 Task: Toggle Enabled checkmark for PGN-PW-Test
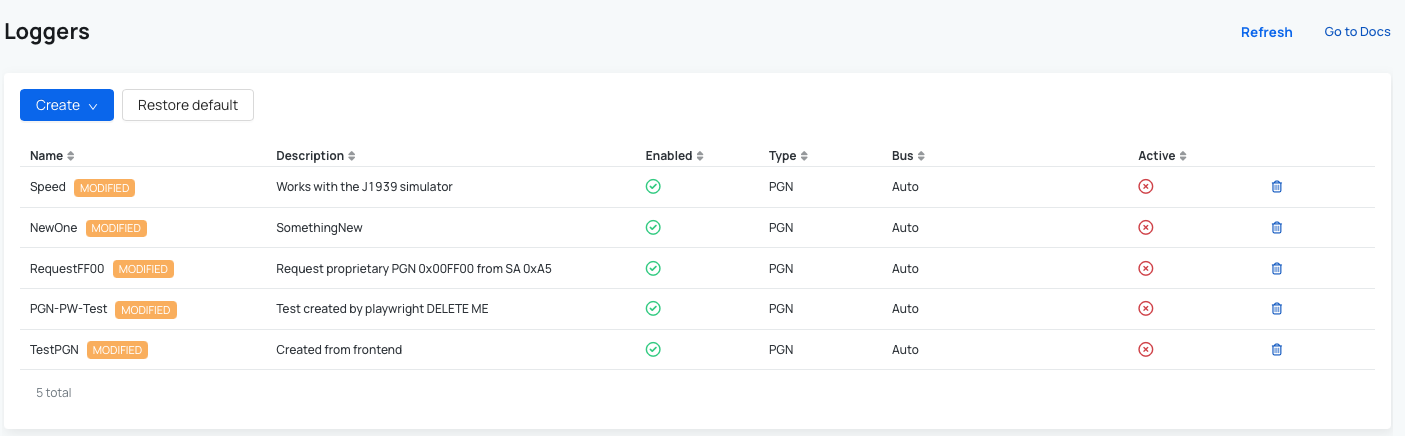(x=653, y=309)
